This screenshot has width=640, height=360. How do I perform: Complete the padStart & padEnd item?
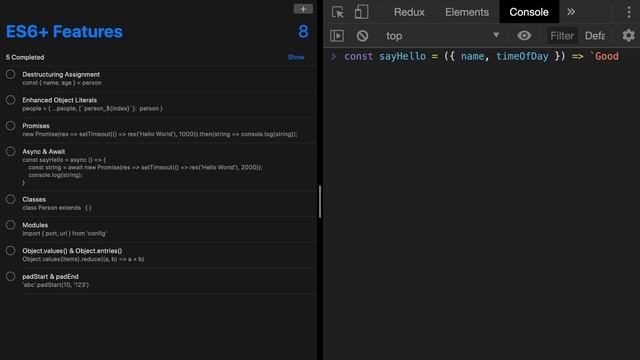(11, 276)
